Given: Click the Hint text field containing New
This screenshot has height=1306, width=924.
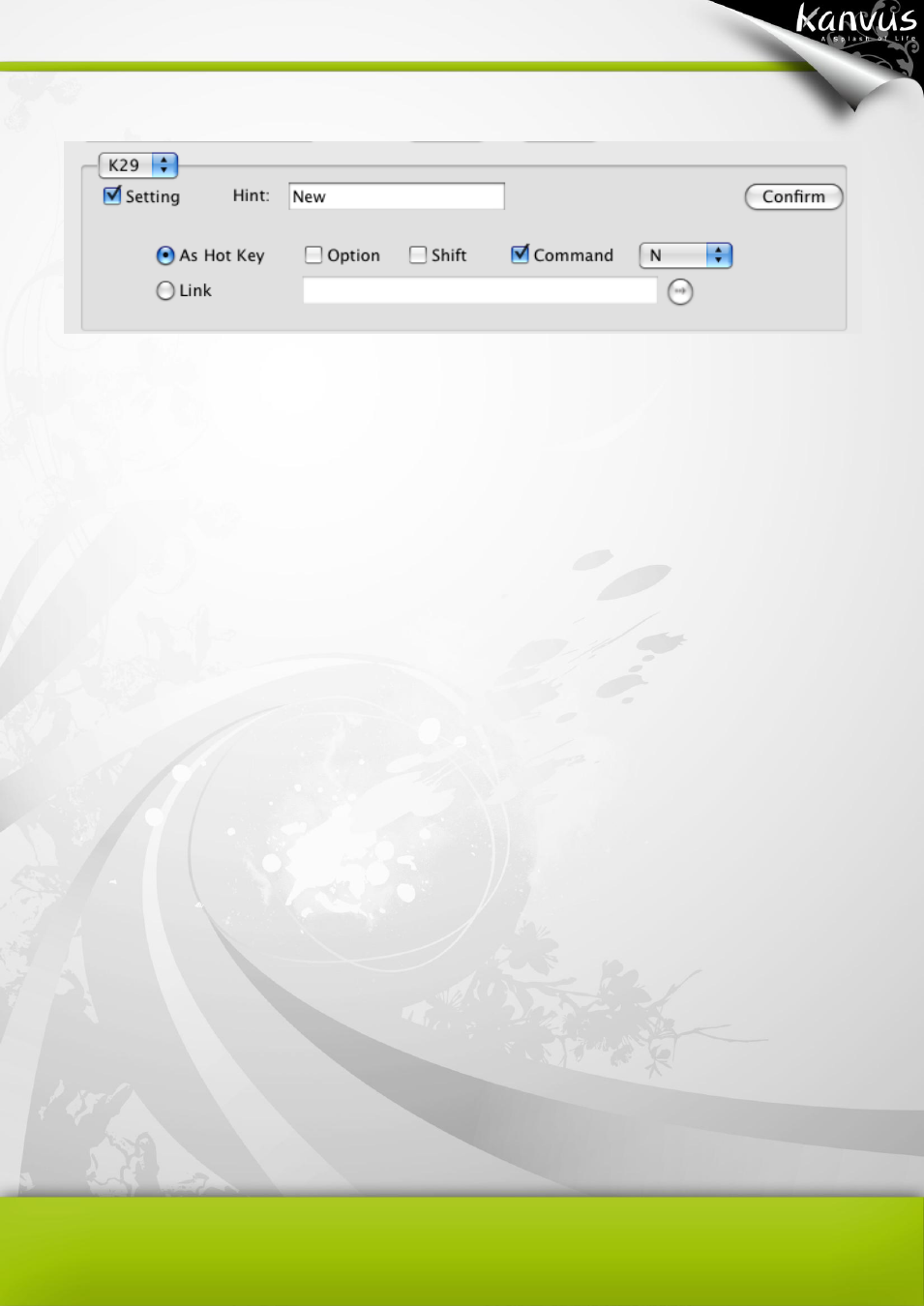Looking at the screenshot, I should tap(397, 196).
